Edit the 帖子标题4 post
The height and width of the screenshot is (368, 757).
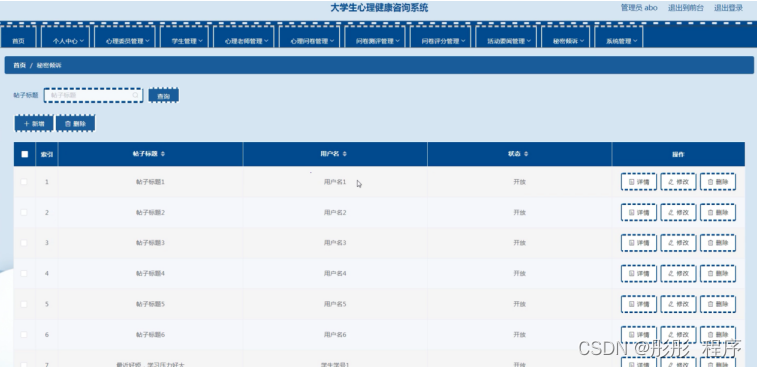pyautogui.click(x=678, y=273)
